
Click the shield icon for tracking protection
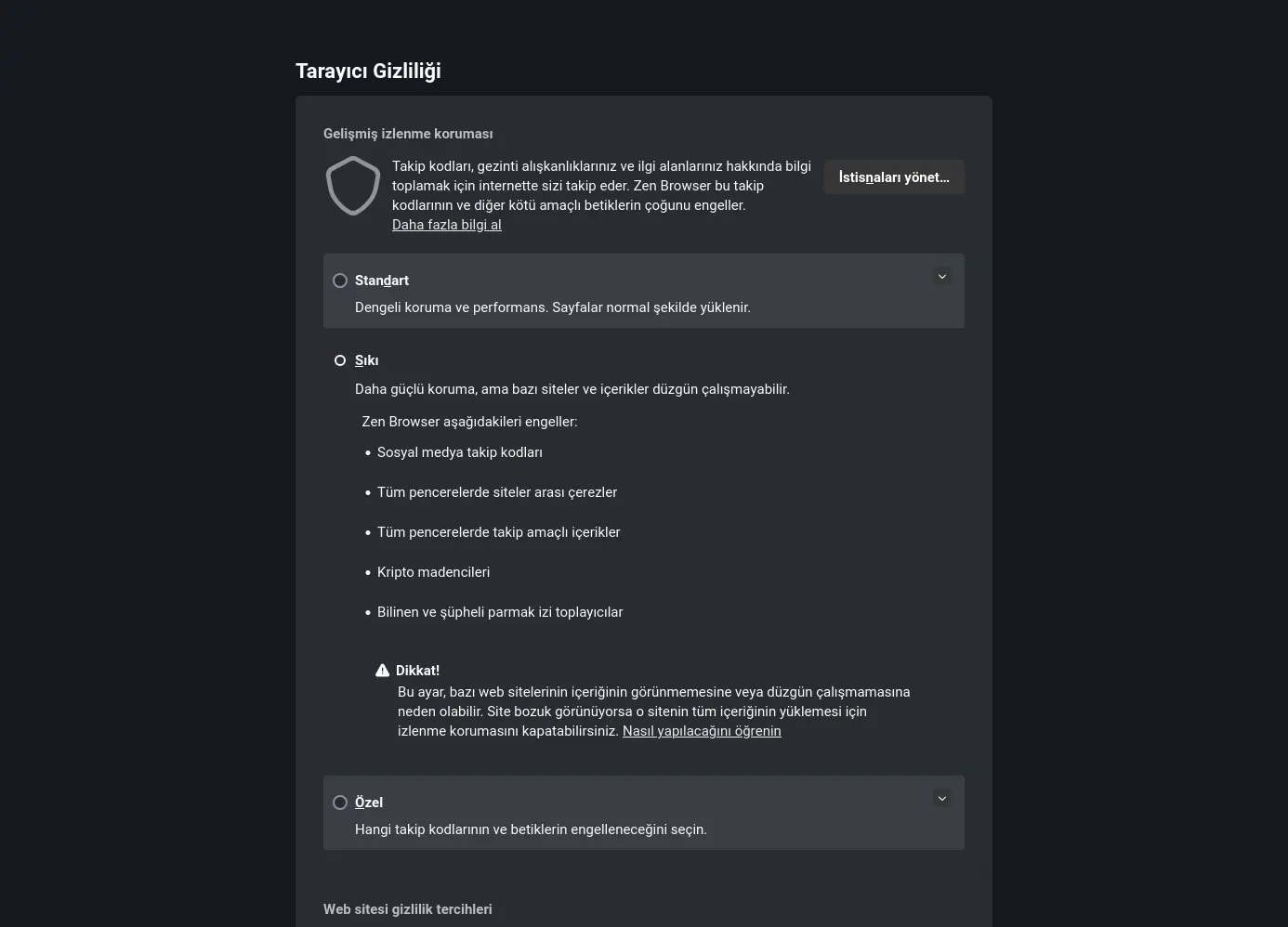pos(353,186)
